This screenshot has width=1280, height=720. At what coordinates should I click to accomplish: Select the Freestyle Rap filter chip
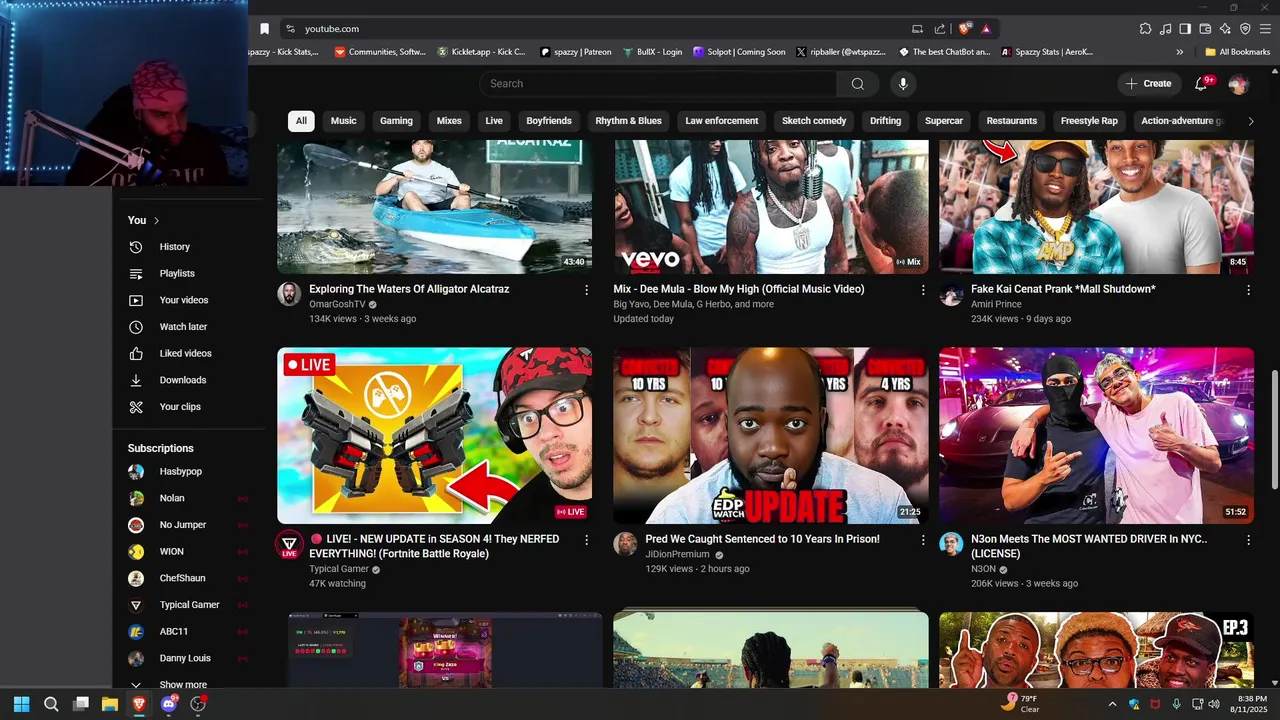click(x=1089, y=121)
